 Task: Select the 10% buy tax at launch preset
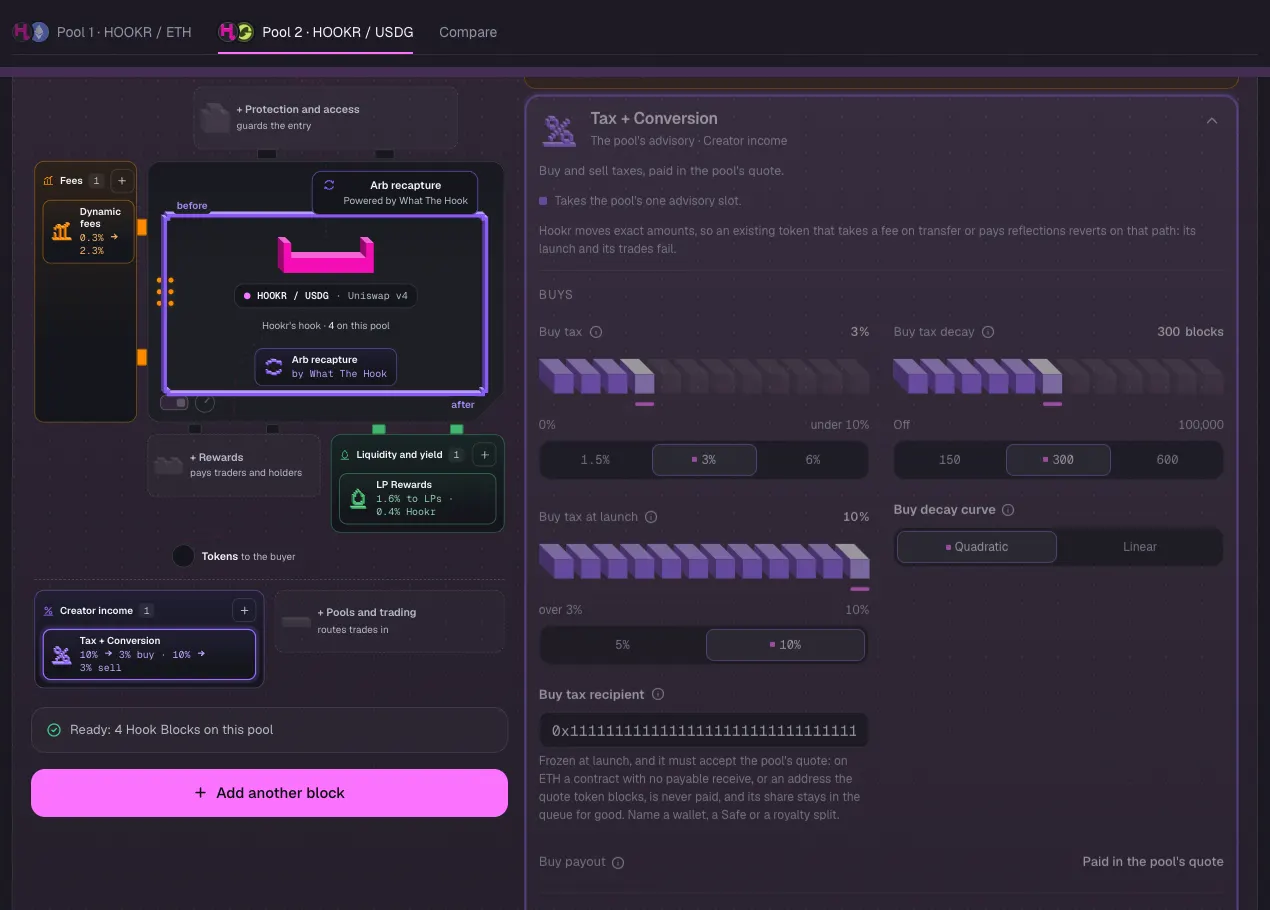(785, 645)
